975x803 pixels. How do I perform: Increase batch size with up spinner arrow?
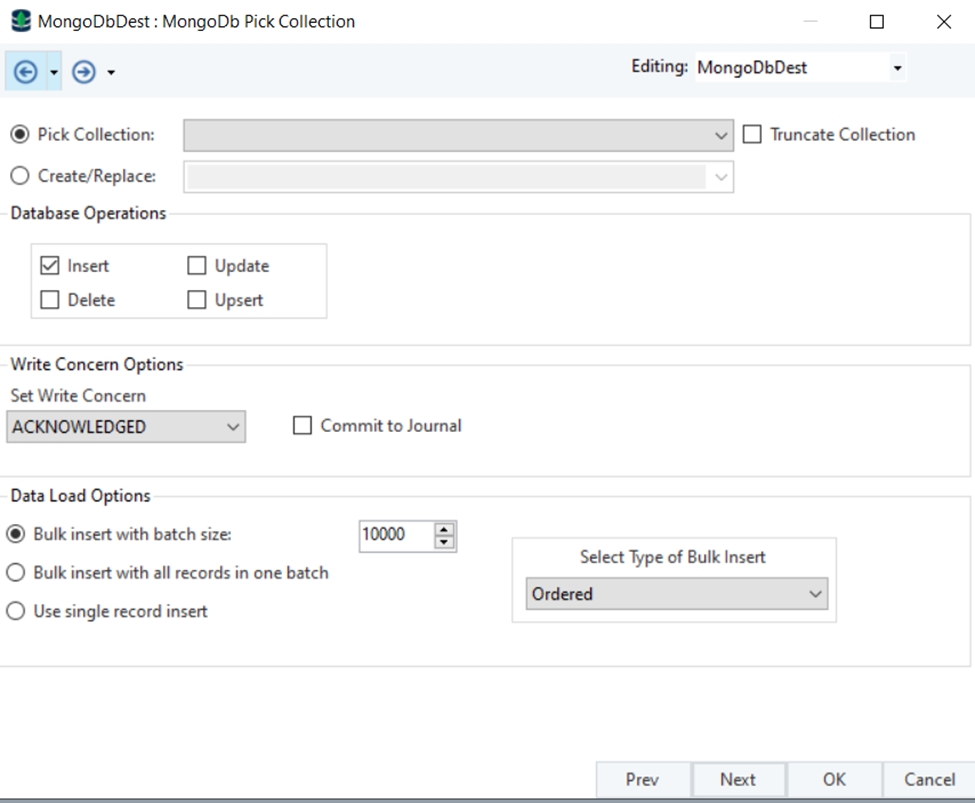tap(445, 529)
